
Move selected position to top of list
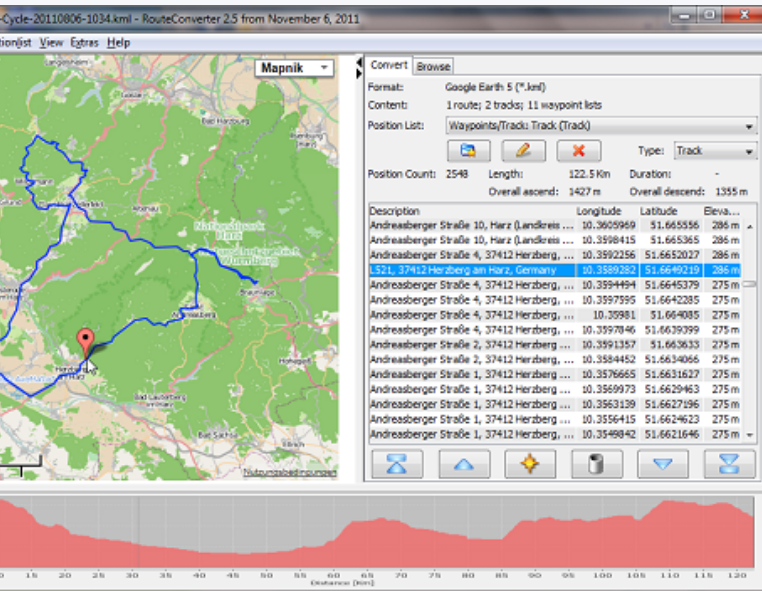coord(397,464)
